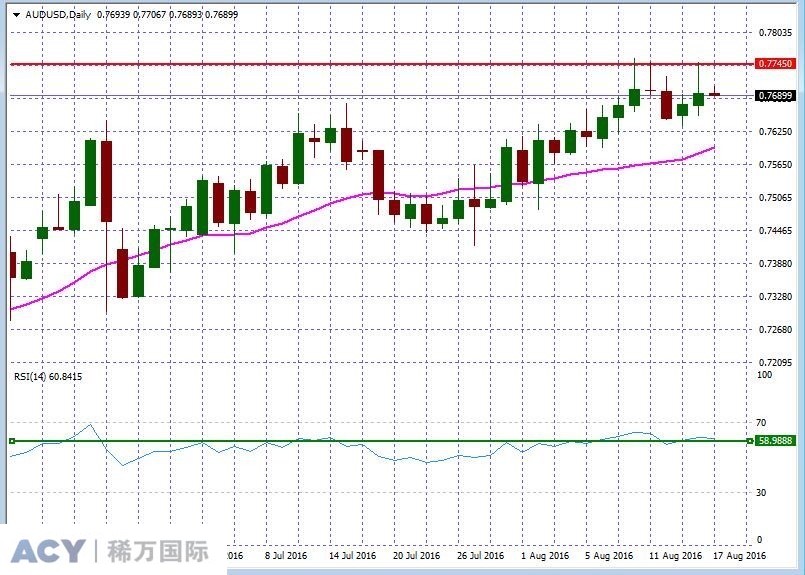Image resolution: width=805 pixels, height=575 pixels.
Task: Click the 0.76250 price axis value
Action: (775, 131)
